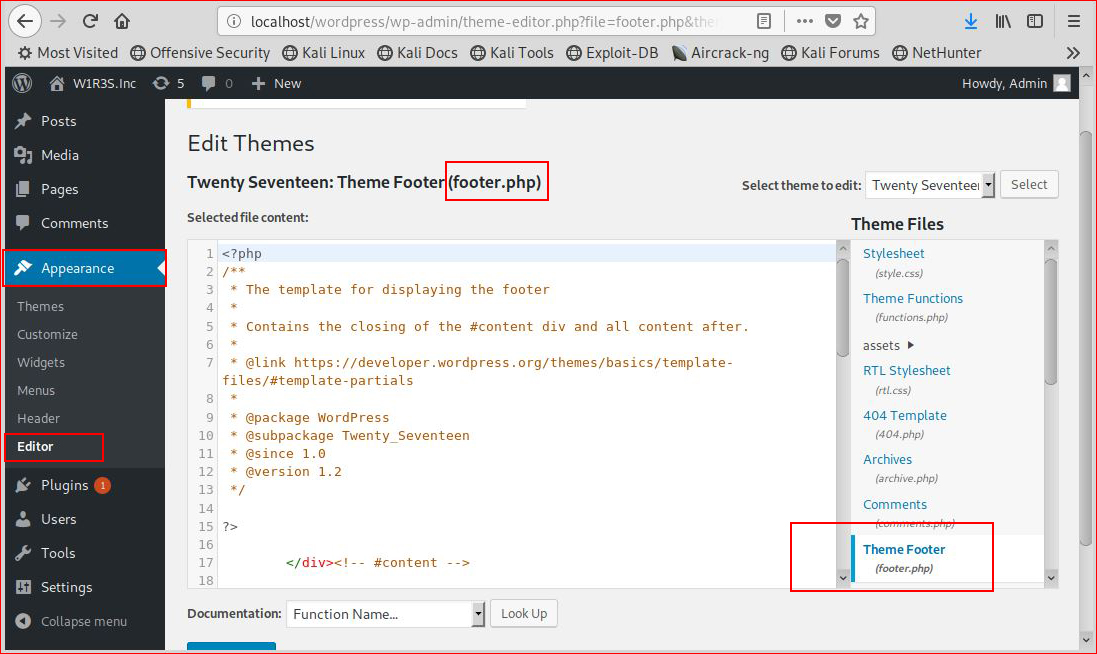The width and height of the screenshot is (1097, 654).
Task: Open the Howdy, Admin account menu
Action: (1016, 83)
